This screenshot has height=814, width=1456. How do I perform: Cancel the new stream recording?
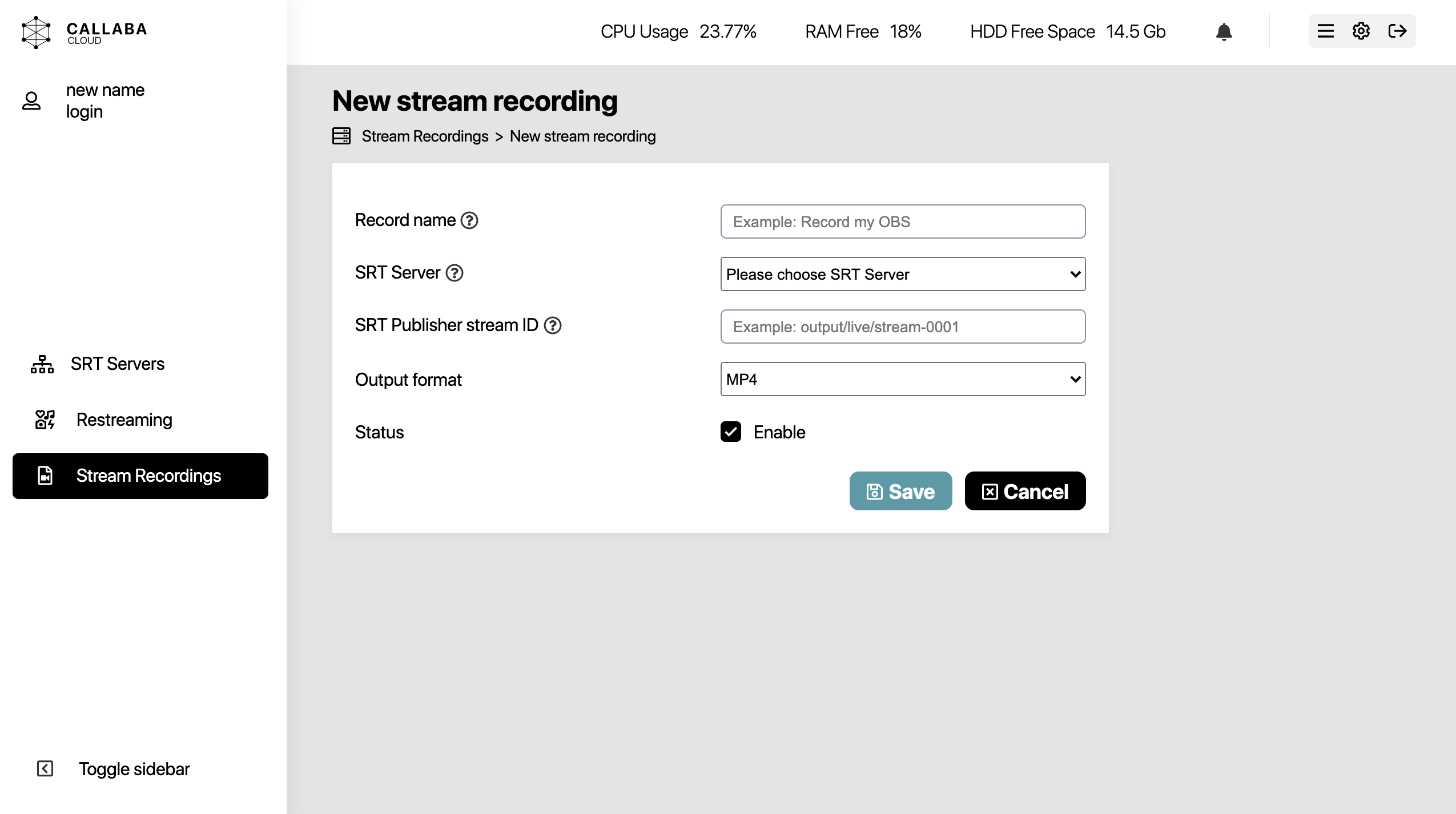click(1024, 490)
